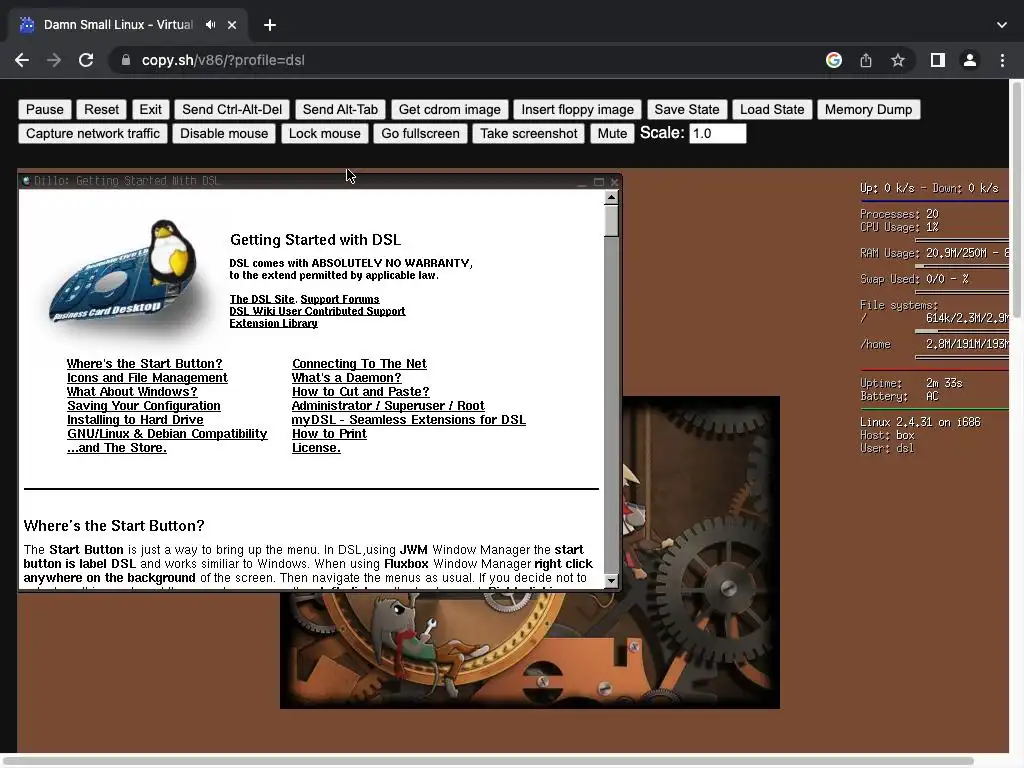Click the Scale input field
This screenshot has height=768, width=1024.
pyautogui.click(x=717, y=133)
